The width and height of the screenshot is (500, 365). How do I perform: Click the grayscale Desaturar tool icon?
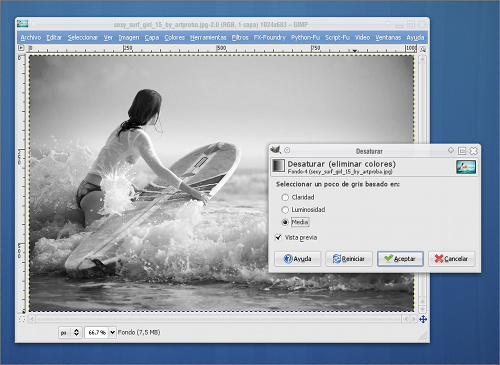(278, 166)
